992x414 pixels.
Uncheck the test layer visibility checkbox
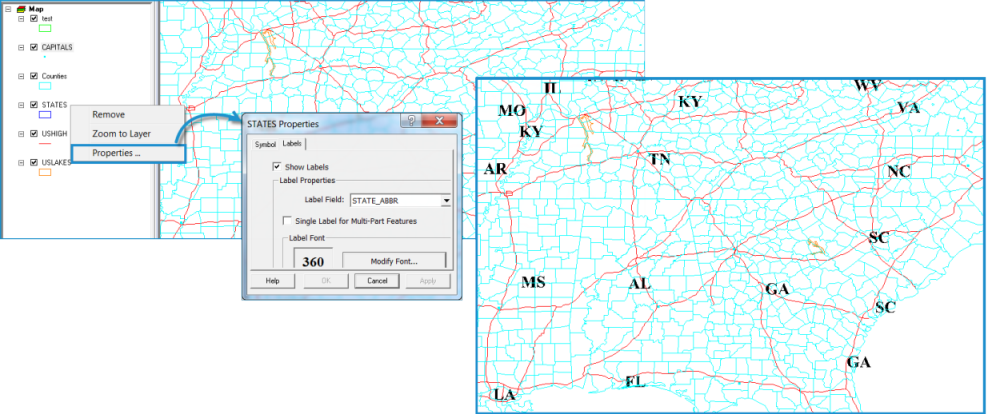pyautogui.click(x=34, y=18)
